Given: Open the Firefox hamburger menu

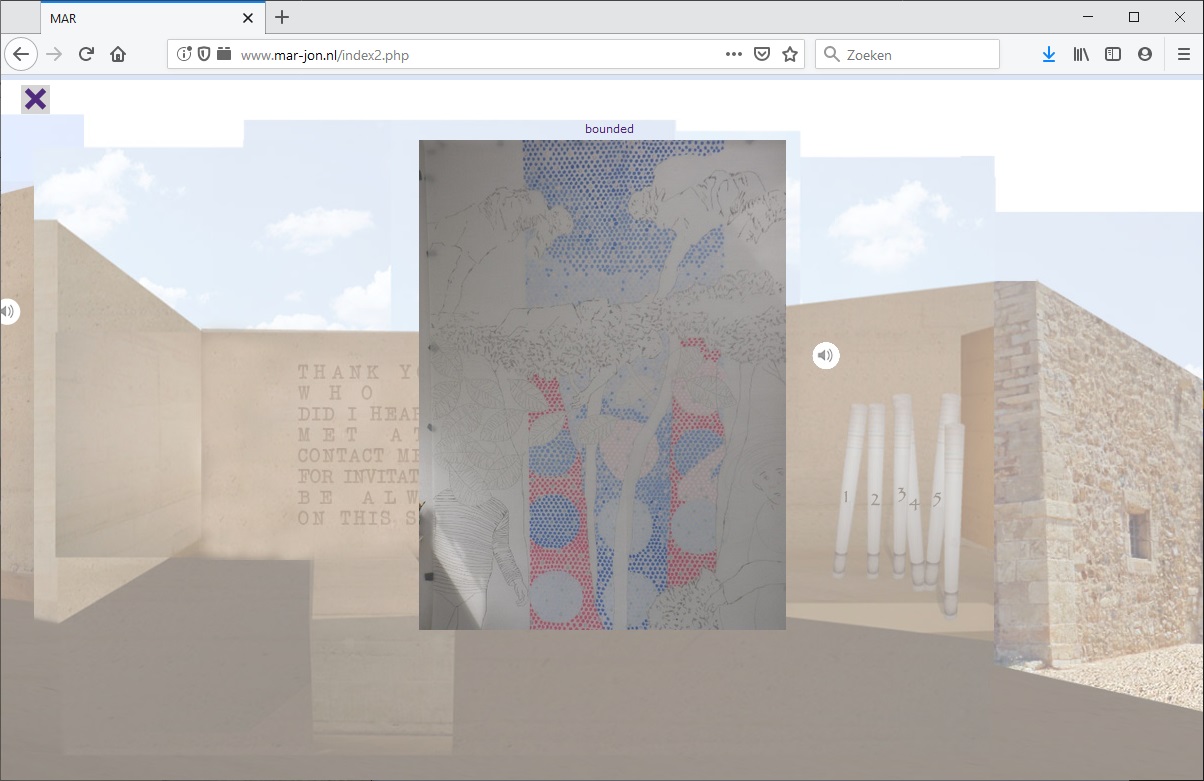Looking at the screenshot, I should [1184, 55].
